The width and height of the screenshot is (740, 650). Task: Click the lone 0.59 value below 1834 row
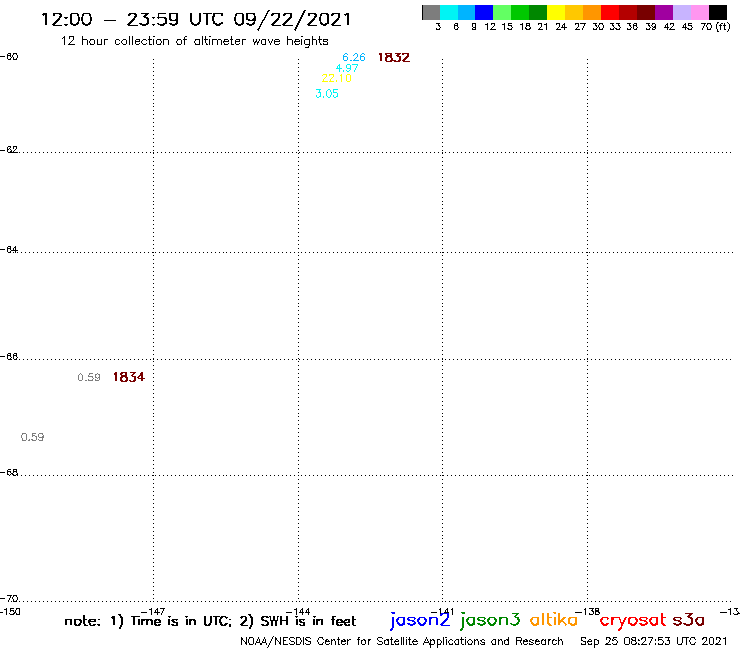[x=33, y=437]
